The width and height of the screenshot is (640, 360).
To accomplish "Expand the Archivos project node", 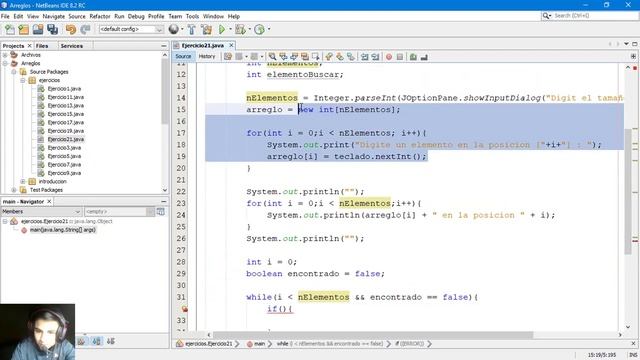I will click(5, 55).
